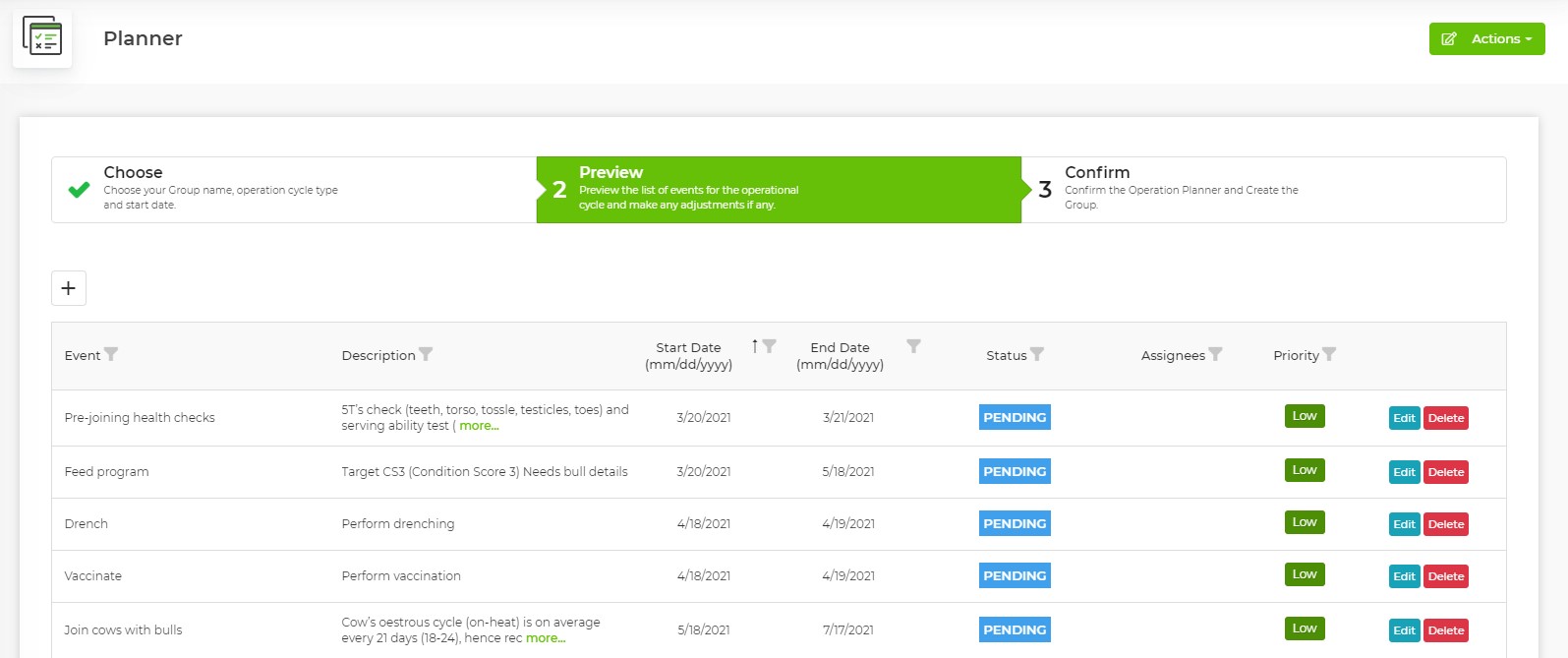Click Low priority badge for Pre-joining health checks

[1305, 416]
